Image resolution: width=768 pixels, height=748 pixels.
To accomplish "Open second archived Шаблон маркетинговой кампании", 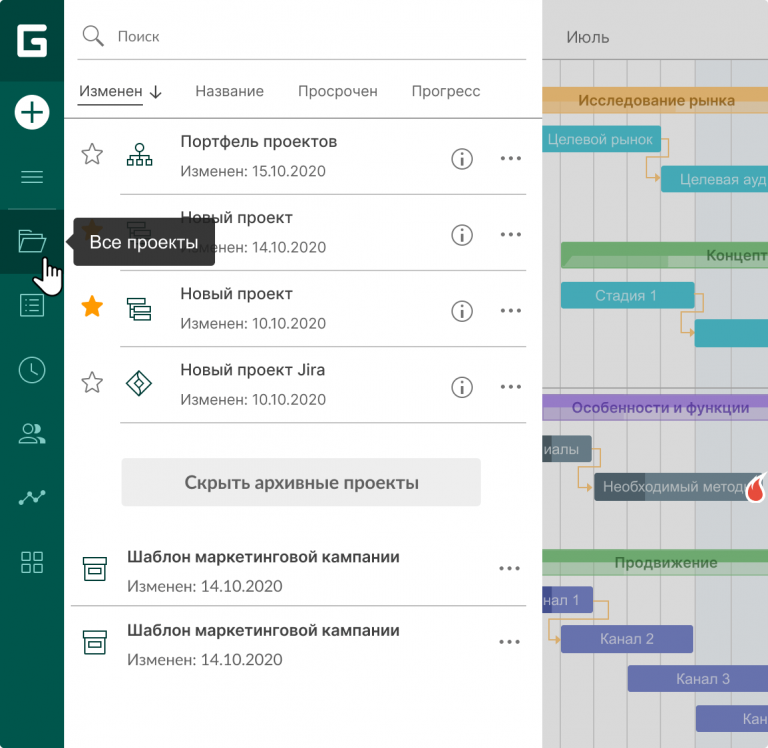I will coord(263,630).
